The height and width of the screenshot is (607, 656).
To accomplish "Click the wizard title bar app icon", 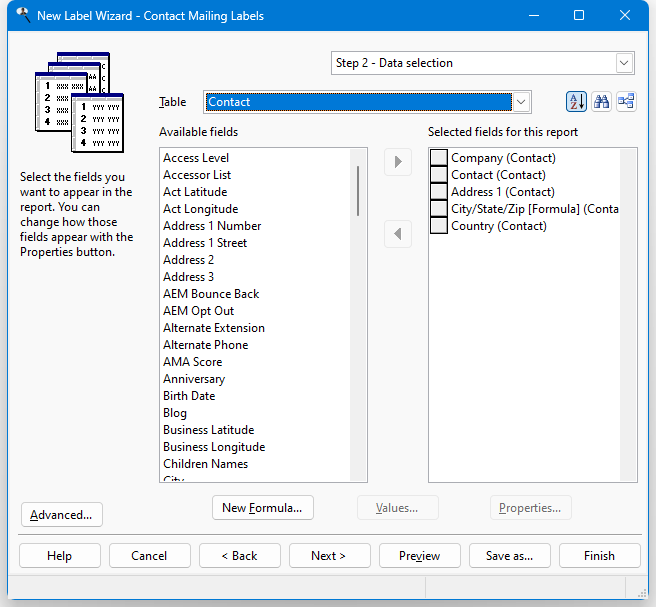I will [23, 15].
